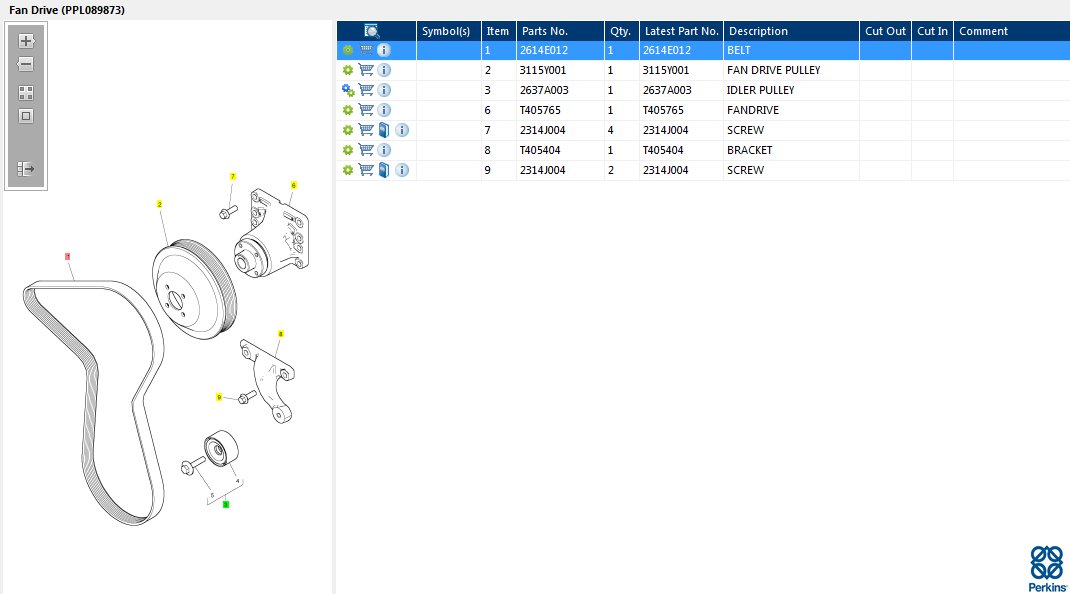Sort by Parts No. column header
Image resolution: width=1070 pixels, height=594 pixels.
coord(560,31)
